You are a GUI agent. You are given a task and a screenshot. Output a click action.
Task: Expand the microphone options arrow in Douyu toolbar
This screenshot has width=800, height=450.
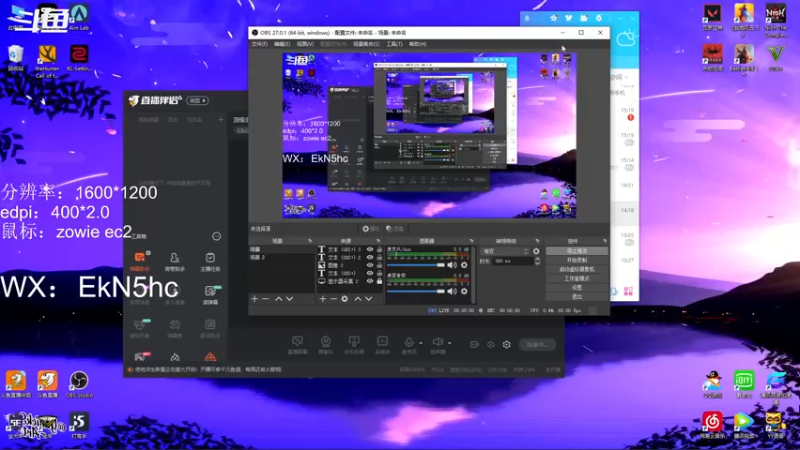(x=421, y=343)
